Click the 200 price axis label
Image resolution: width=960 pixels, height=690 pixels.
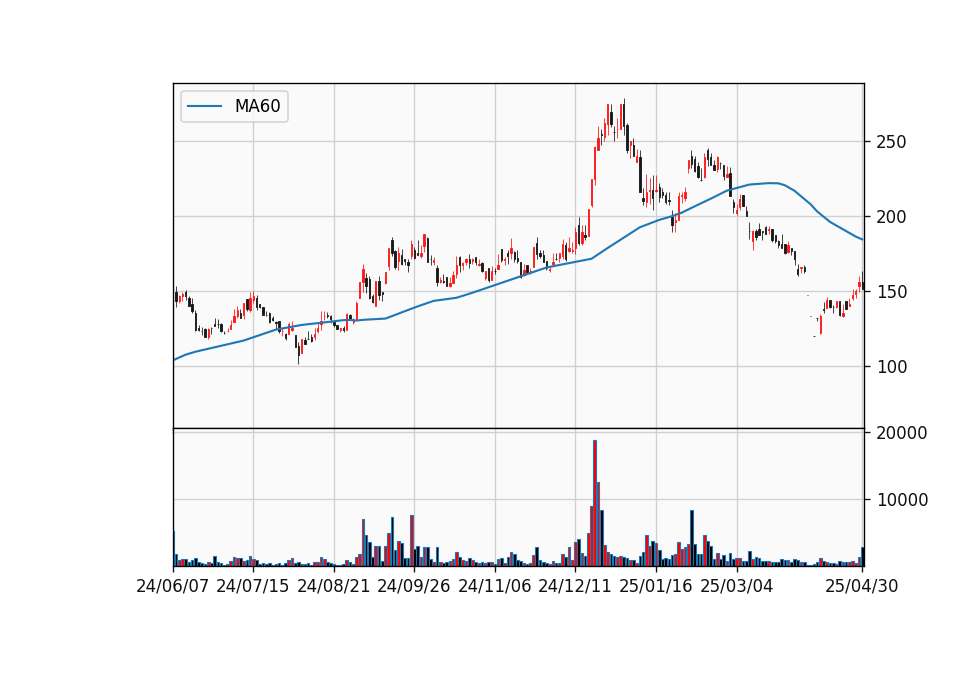pyautogui.click(x=891, y=217)
